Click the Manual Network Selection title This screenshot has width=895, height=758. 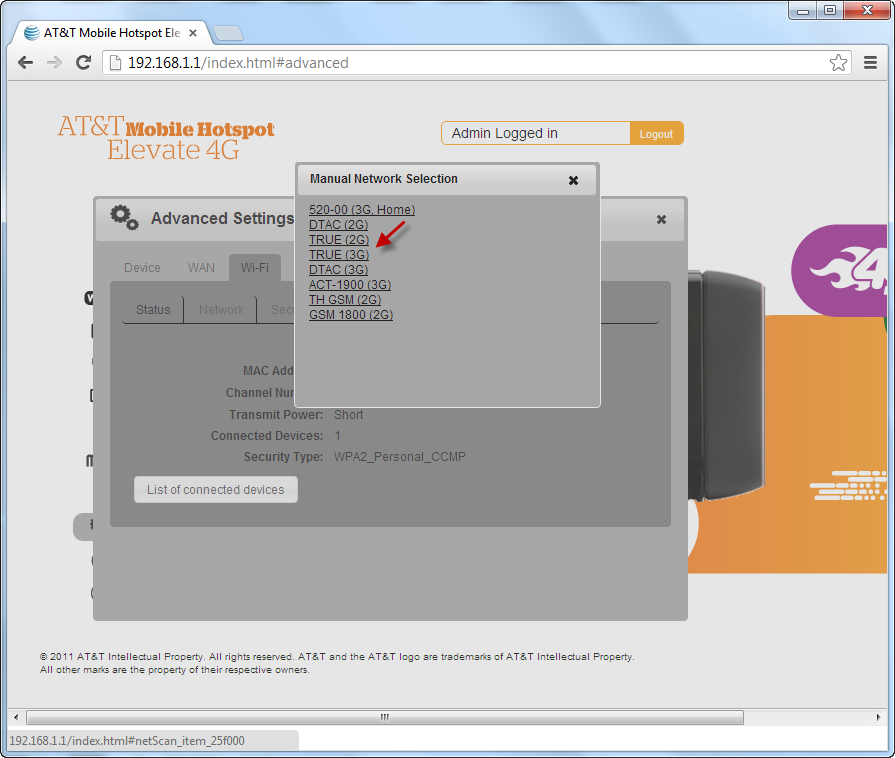(x=384, y=179)
